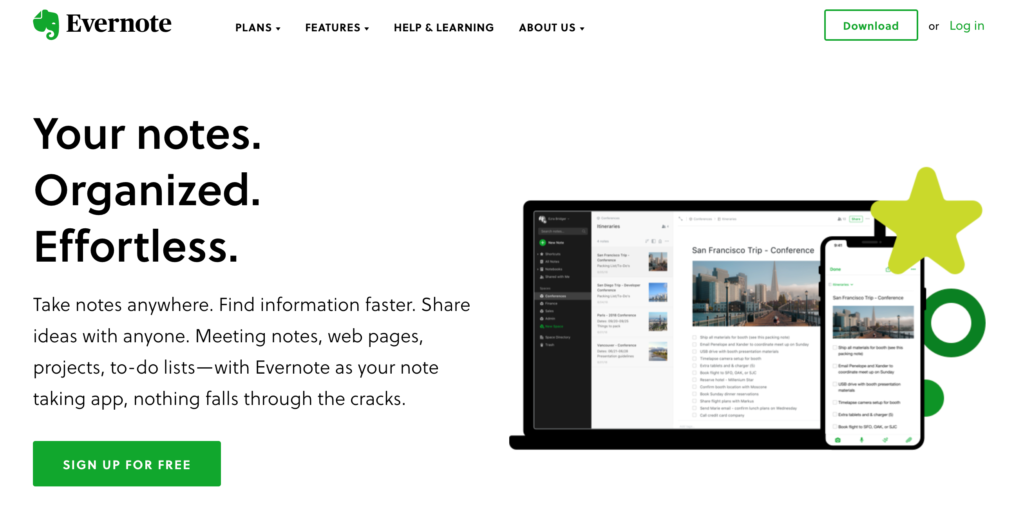
Task: Open Shared with Me in laptop sidebar
Action: (556, 277)
